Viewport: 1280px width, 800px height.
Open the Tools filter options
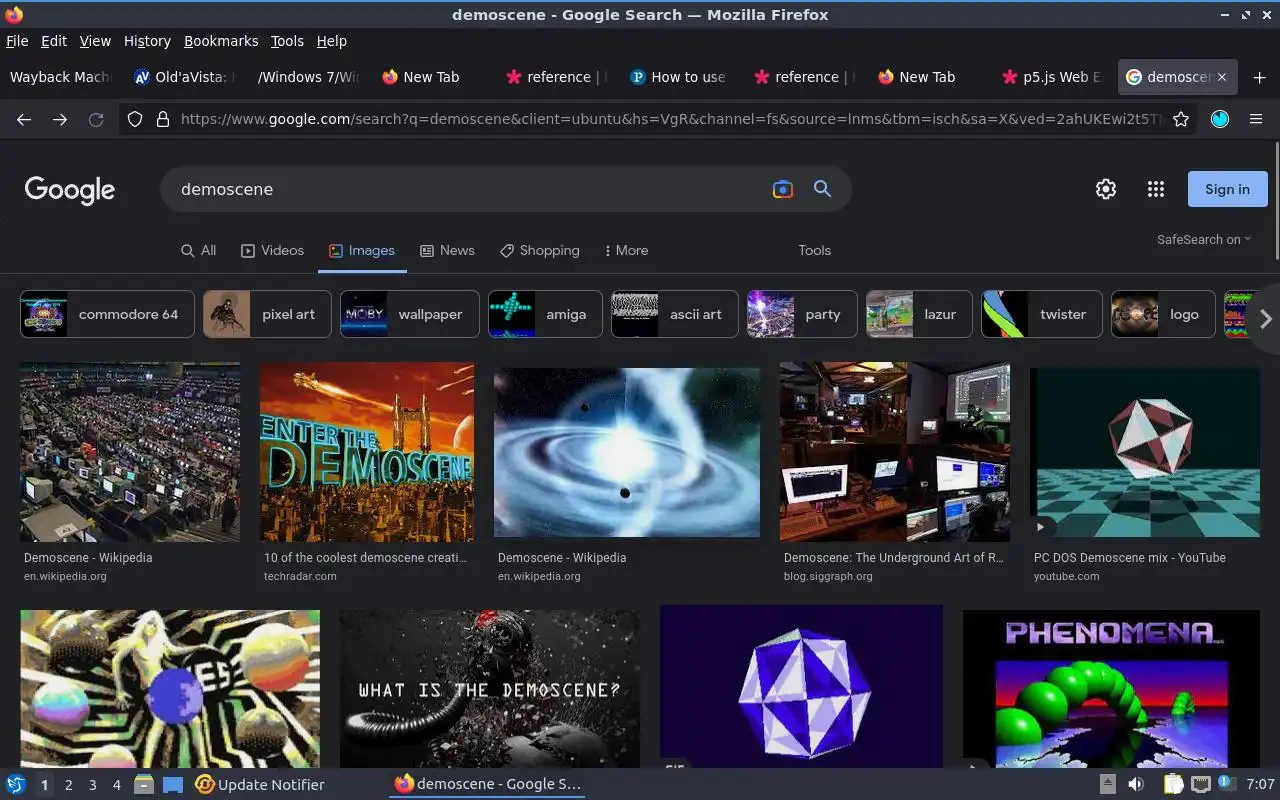[x=814, y=250]
